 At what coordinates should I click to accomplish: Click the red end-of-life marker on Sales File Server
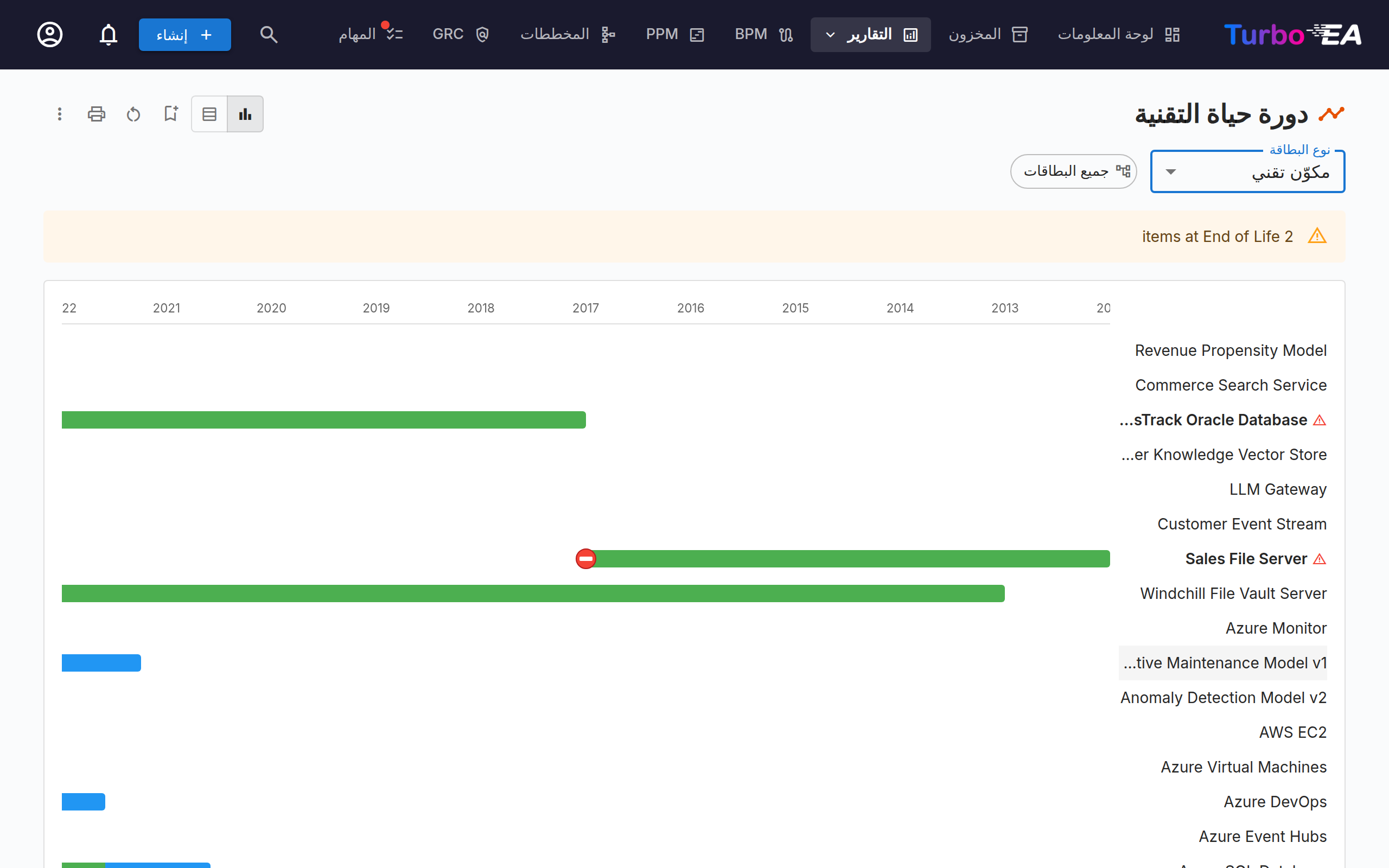click(x=585, y=559)
